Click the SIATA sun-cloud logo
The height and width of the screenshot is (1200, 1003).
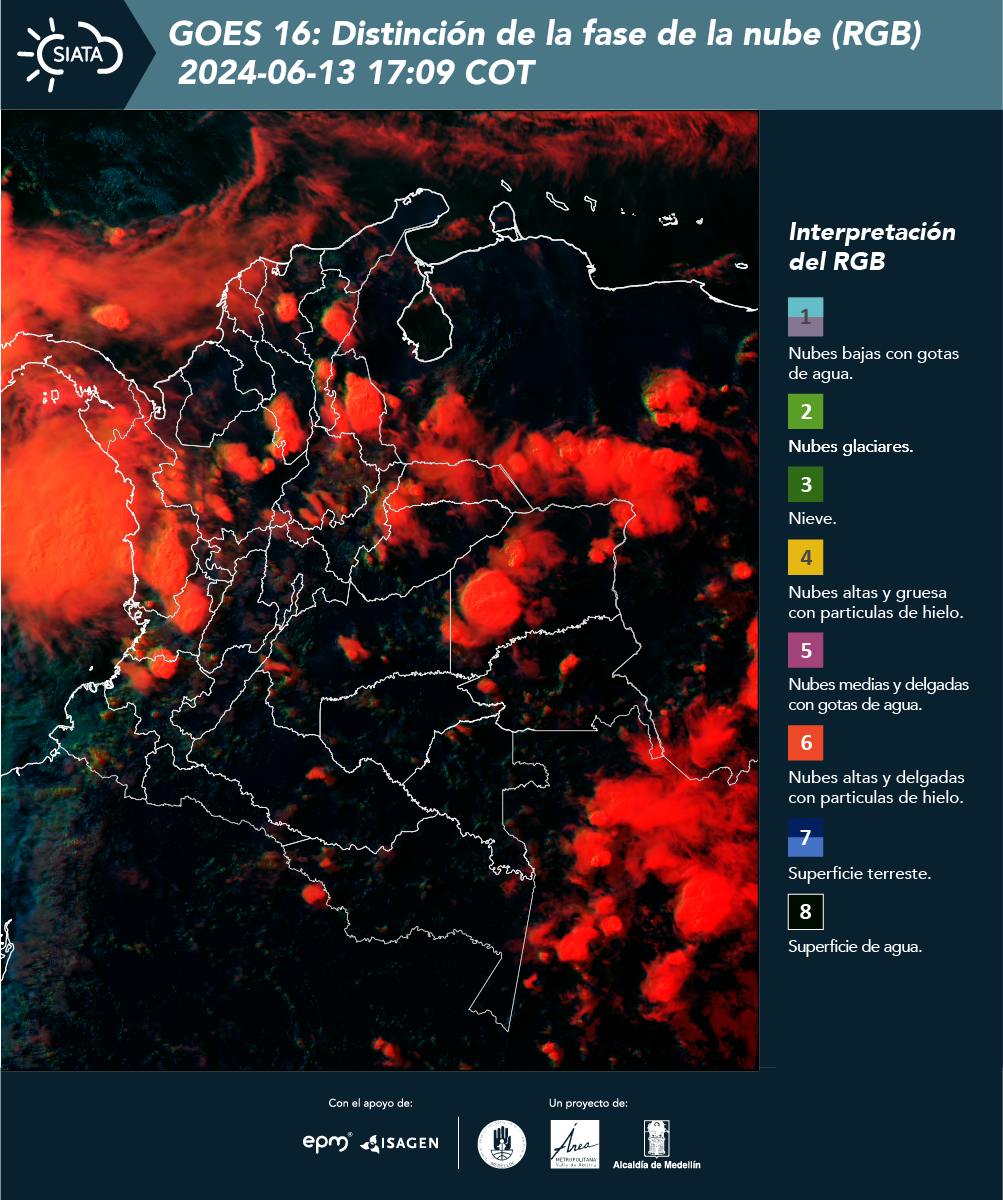pyautogui.click(x=70, y=54)
